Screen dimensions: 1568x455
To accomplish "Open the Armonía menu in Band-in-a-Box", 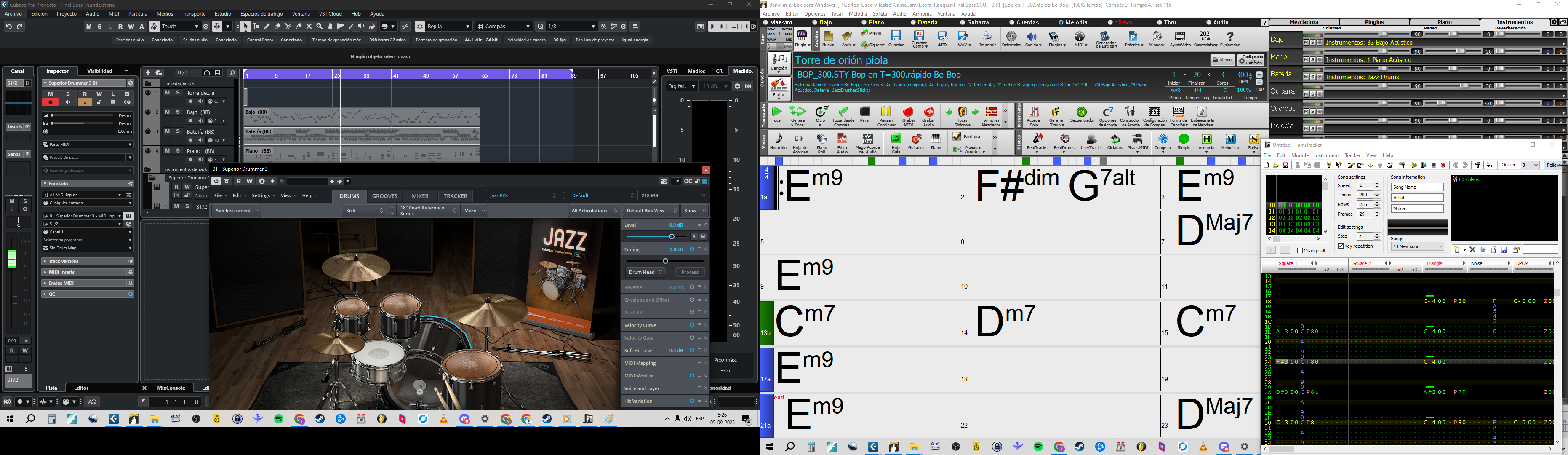I will 922,14.
